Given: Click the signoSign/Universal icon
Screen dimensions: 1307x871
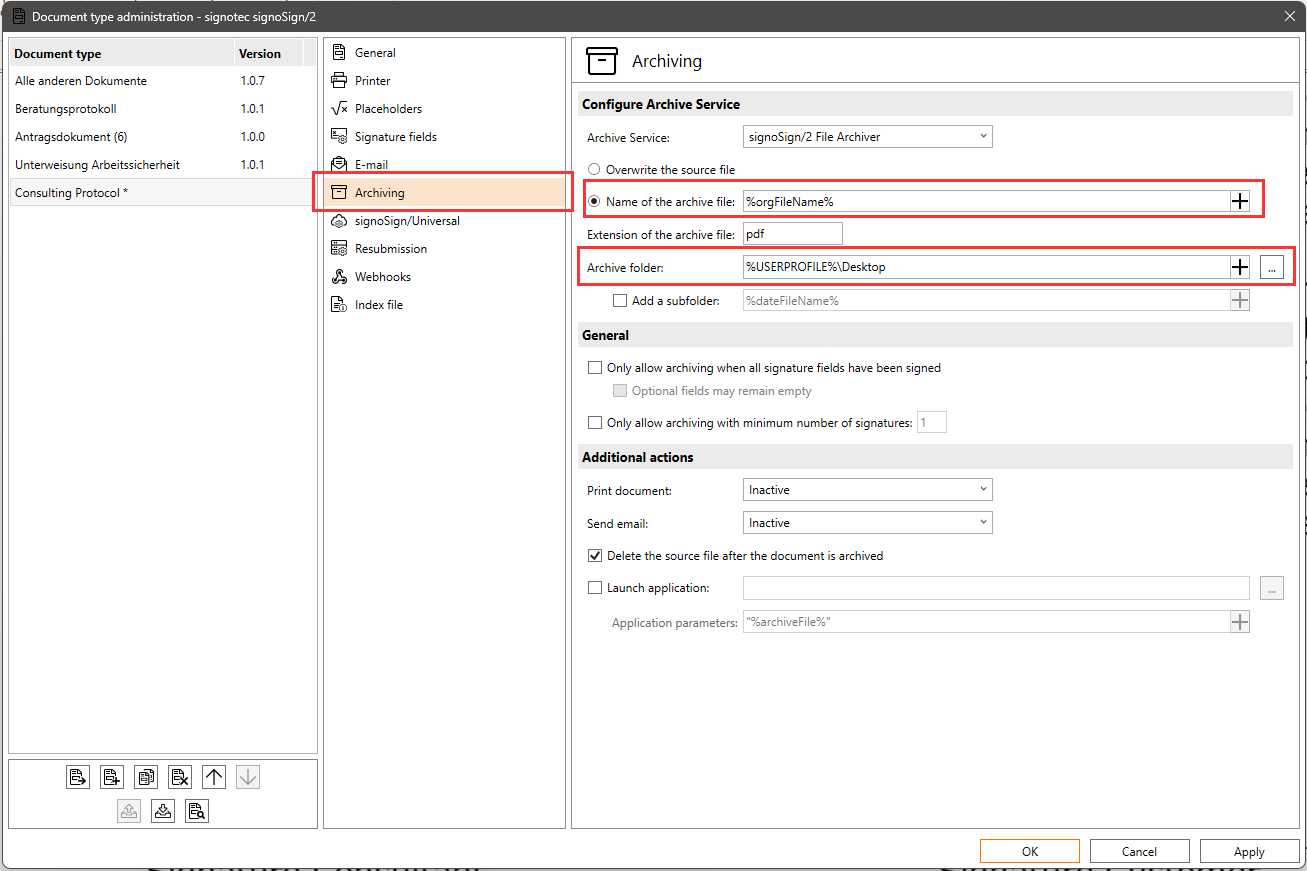Looking at the screenshot, I should 339,221.
